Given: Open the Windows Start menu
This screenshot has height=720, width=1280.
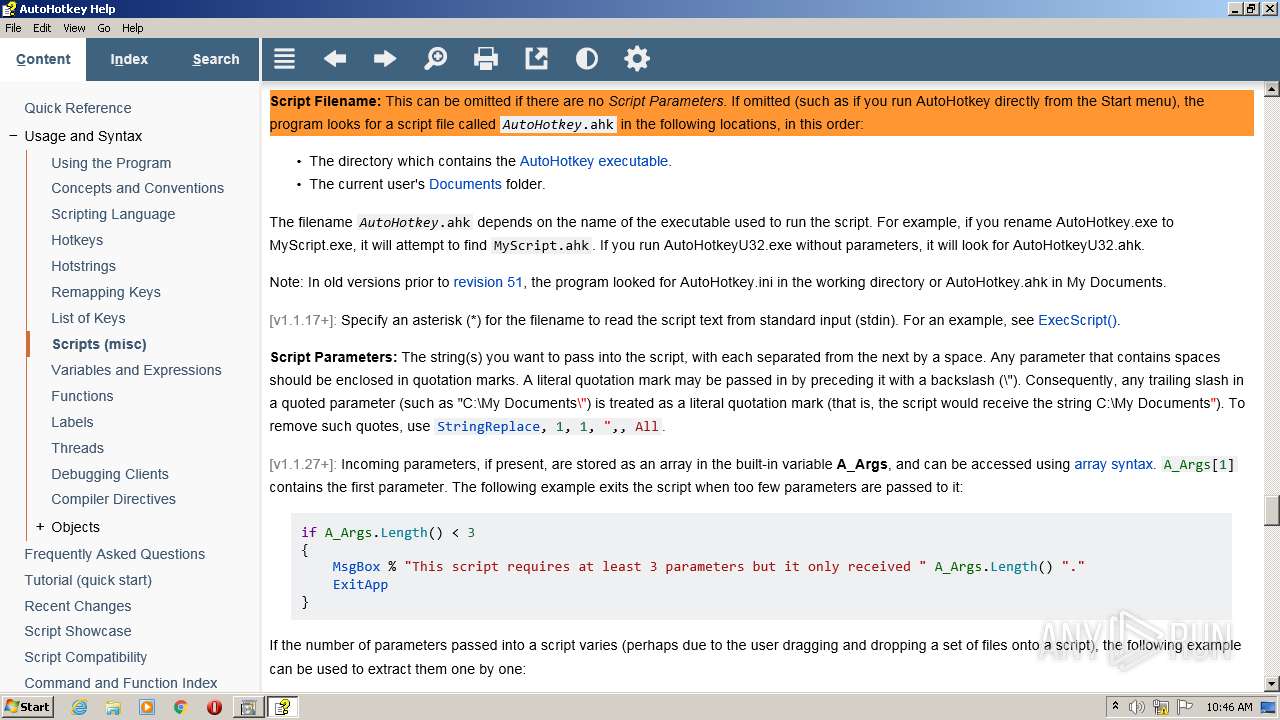Looking at the screenshot, I should pos(27,707).
